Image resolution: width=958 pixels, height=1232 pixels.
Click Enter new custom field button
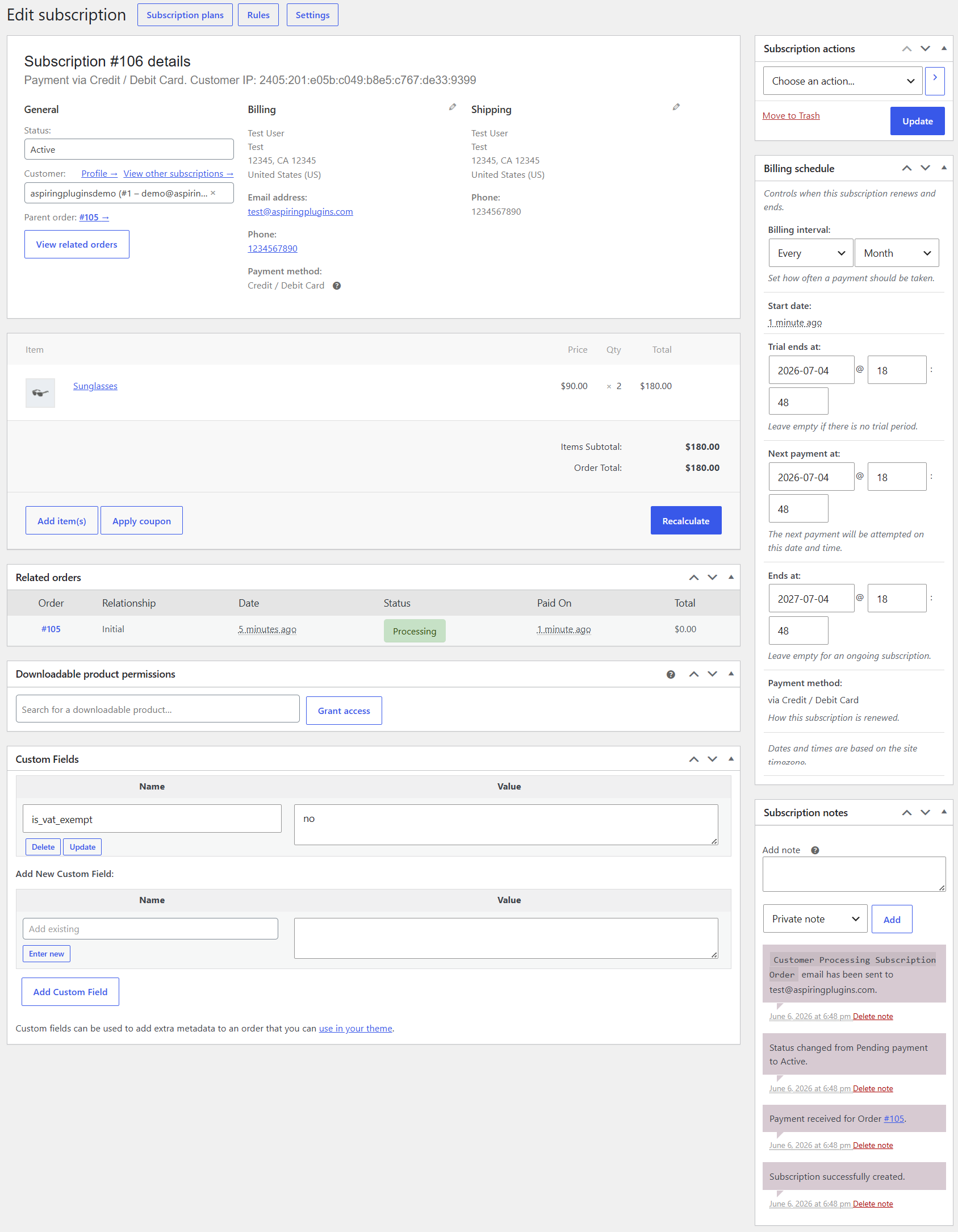pyautogui.click(x=47, y=954)
